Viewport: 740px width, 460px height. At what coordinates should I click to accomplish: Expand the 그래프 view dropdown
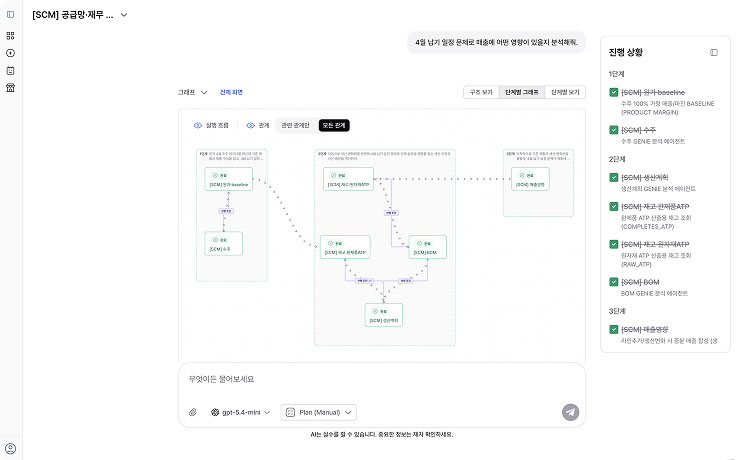tap(192, 92)
